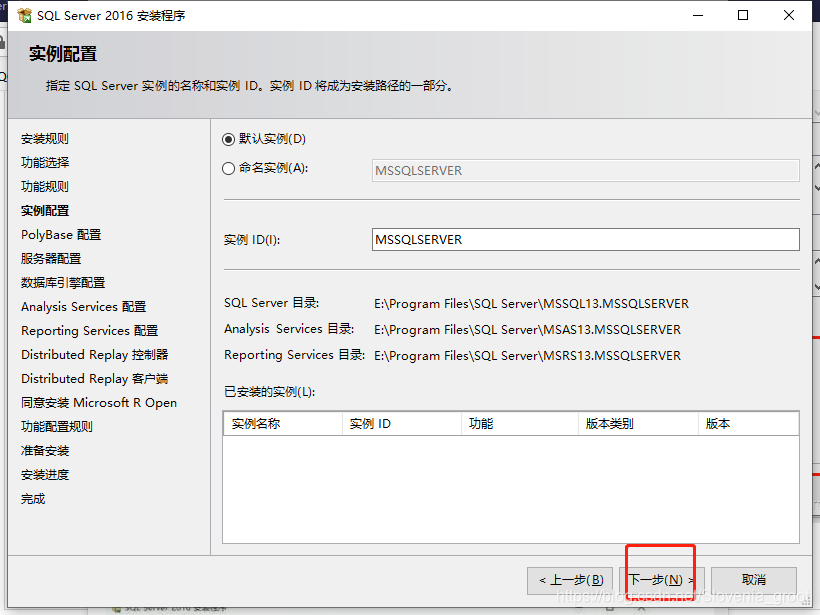
Task: Select the PolyBase 配置 step
Action: click(61, 235)
